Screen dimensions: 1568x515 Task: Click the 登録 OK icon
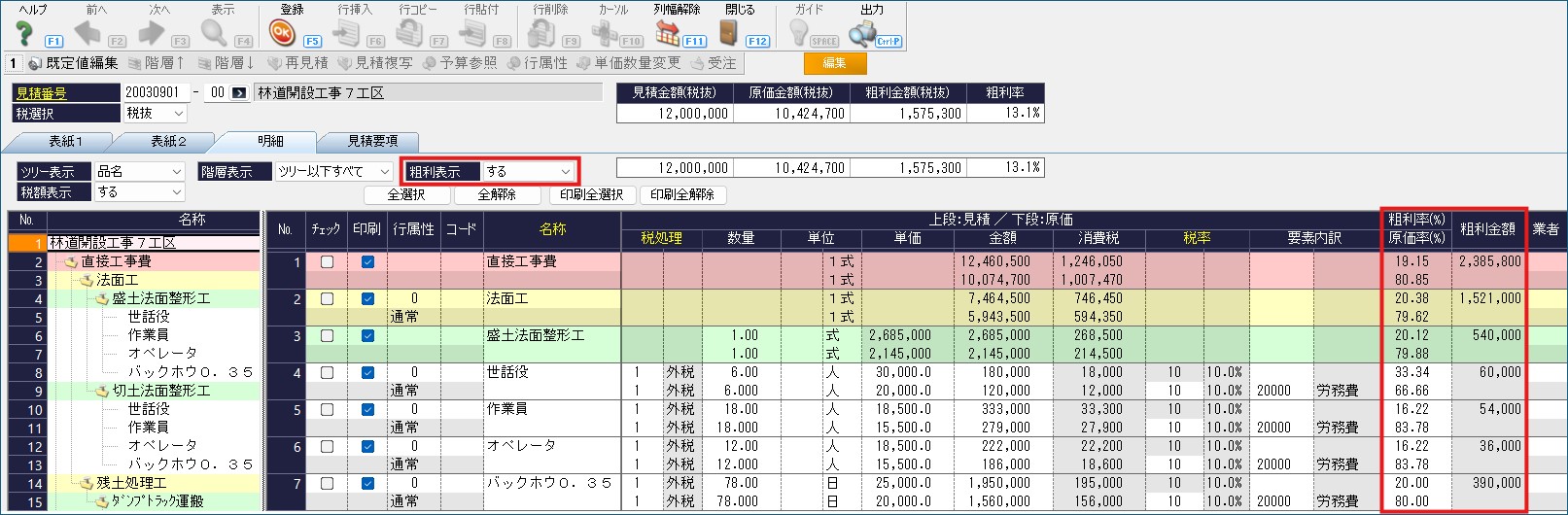[282, 33]
